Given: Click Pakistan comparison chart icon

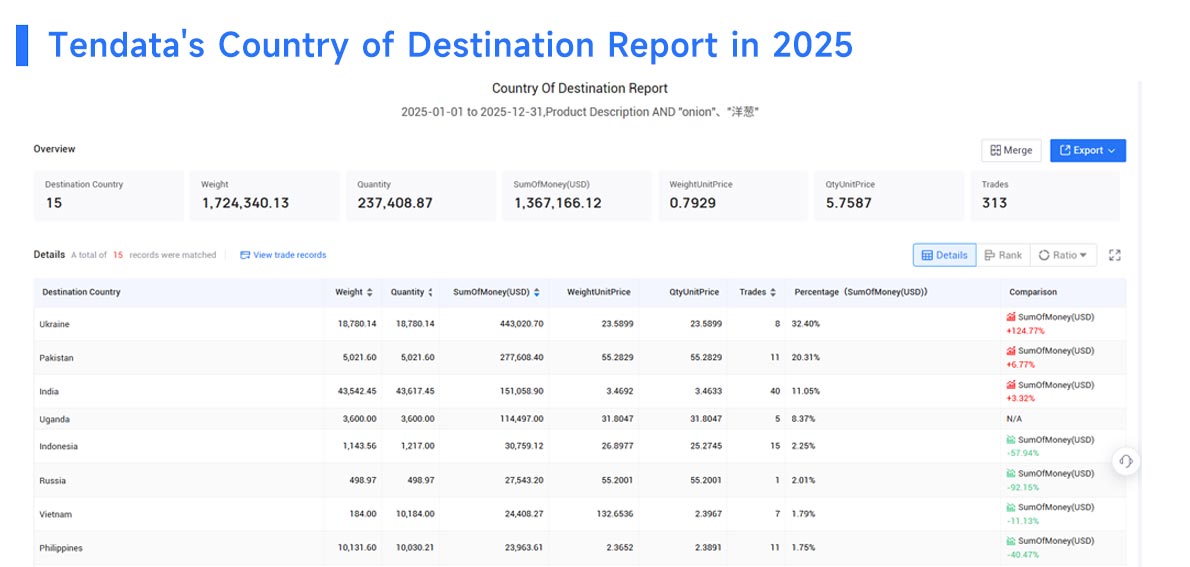Looking at the screenshot, I should point(1011,351).
